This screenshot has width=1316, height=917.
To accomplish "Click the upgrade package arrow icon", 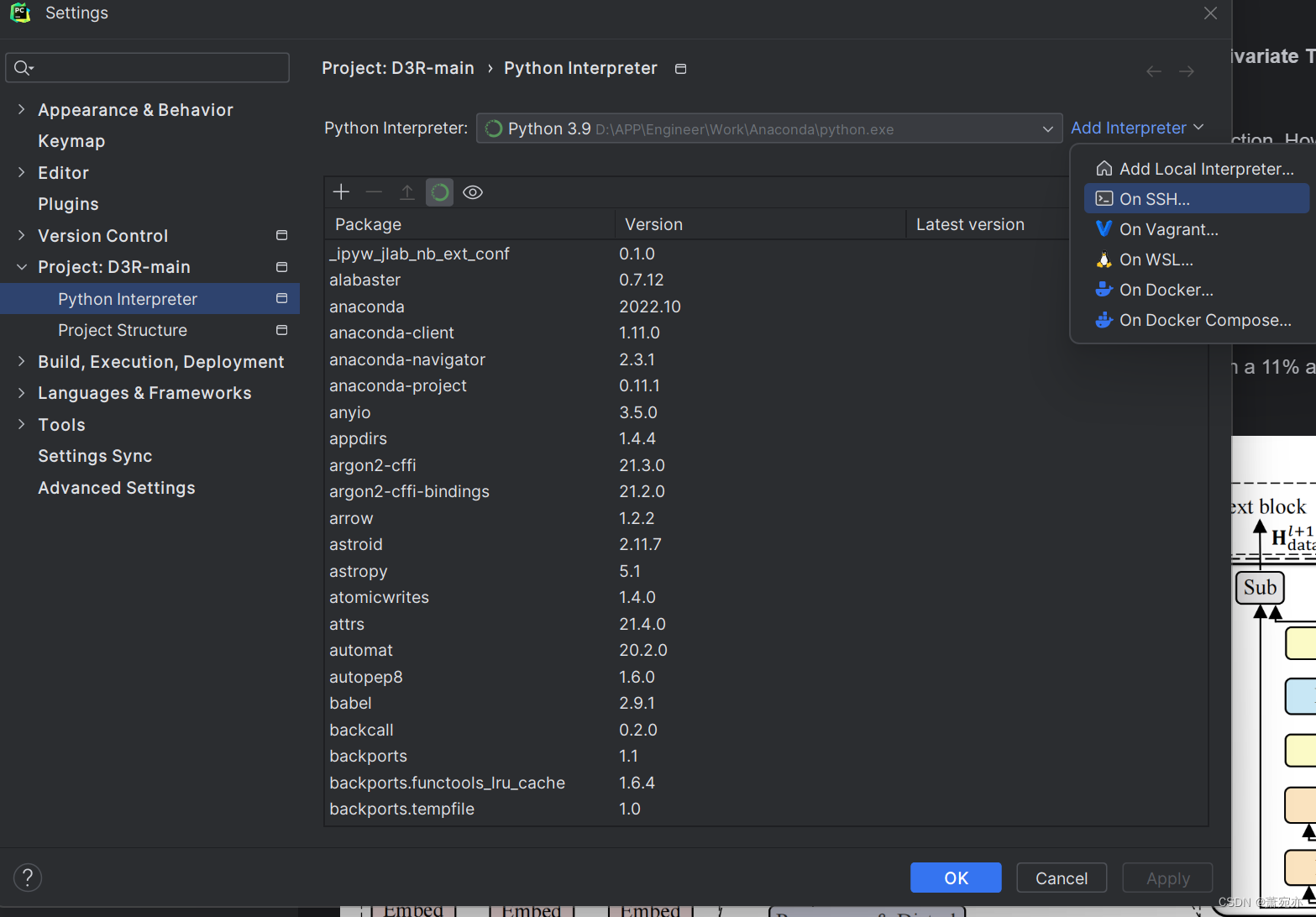I will coord(406,192).
